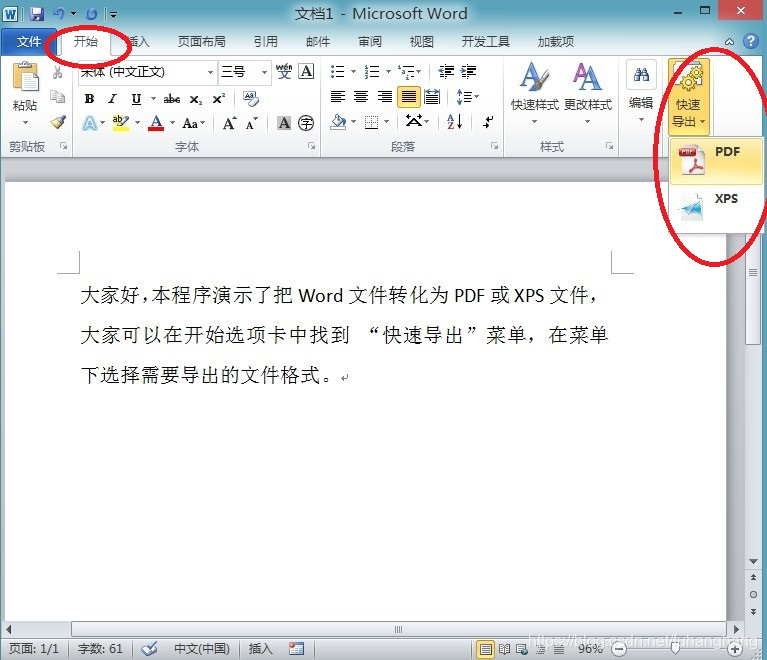This screenshot has height=660, width=767.
Task: Customize Quick Access toolbar dropdown
Action: [x=113, y=15]
